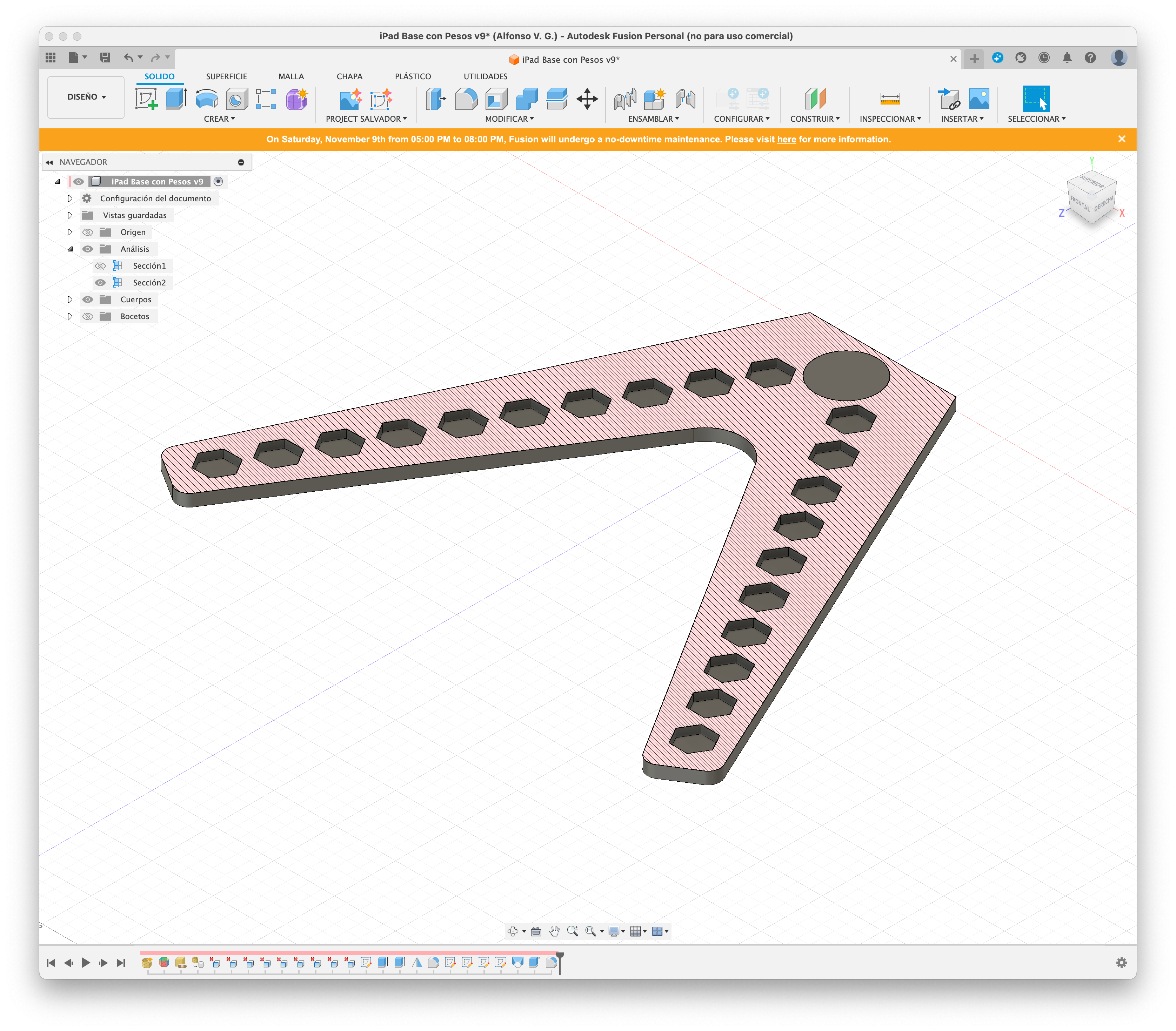Open the data panel grid icon

pyautogui.click(x=51, y=58)
